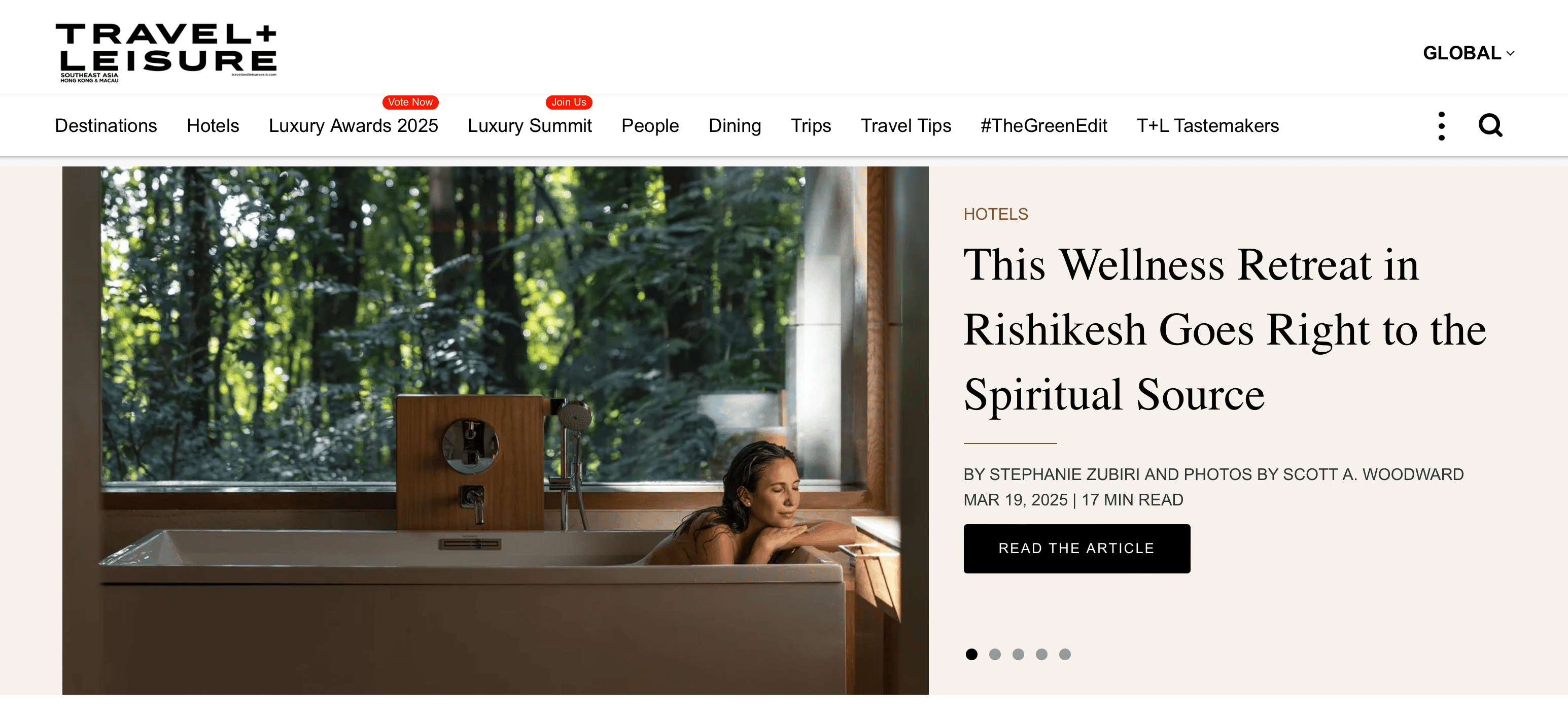Open the HOTELS category link
The height and width of the screenshot is (714, 1568).
coord(996,214)
